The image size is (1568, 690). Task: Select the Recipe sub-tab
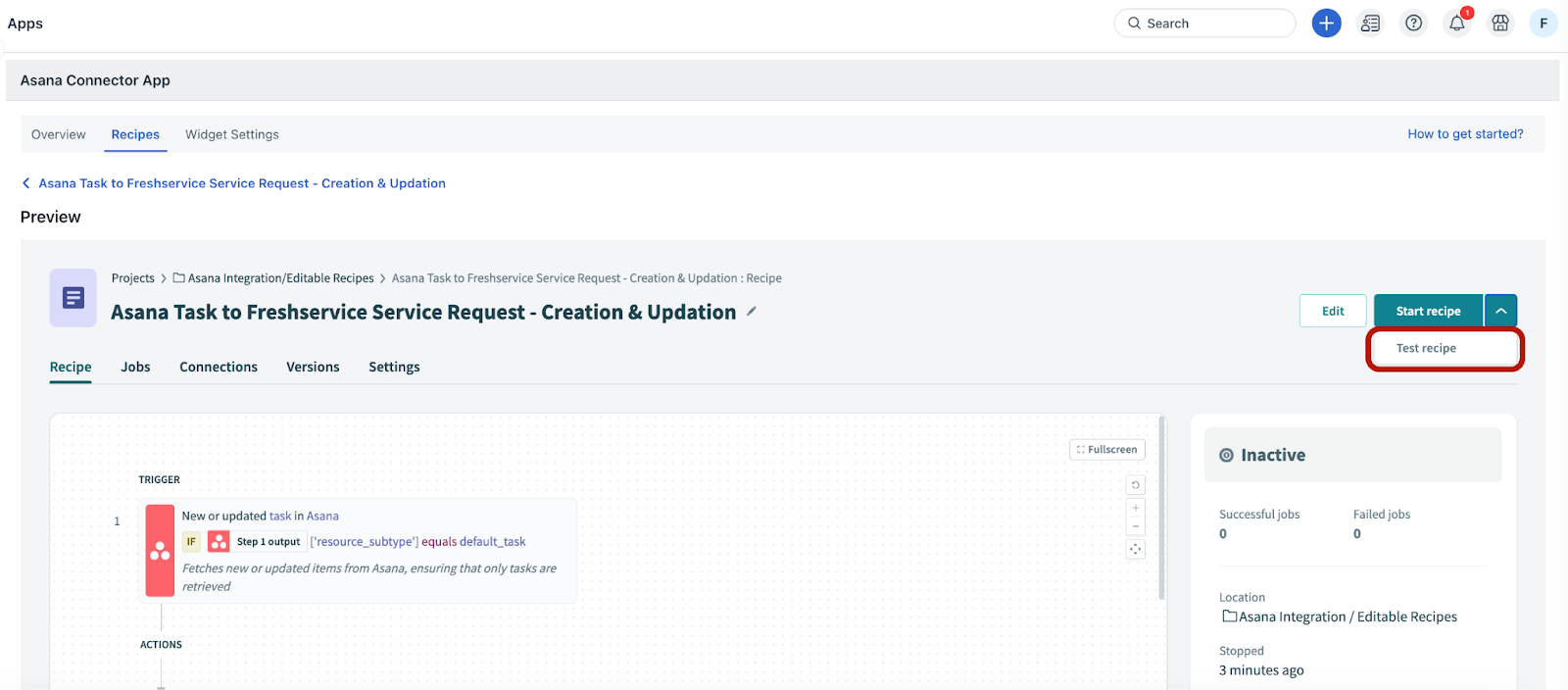pyautogui.click(x=71, y=367)
